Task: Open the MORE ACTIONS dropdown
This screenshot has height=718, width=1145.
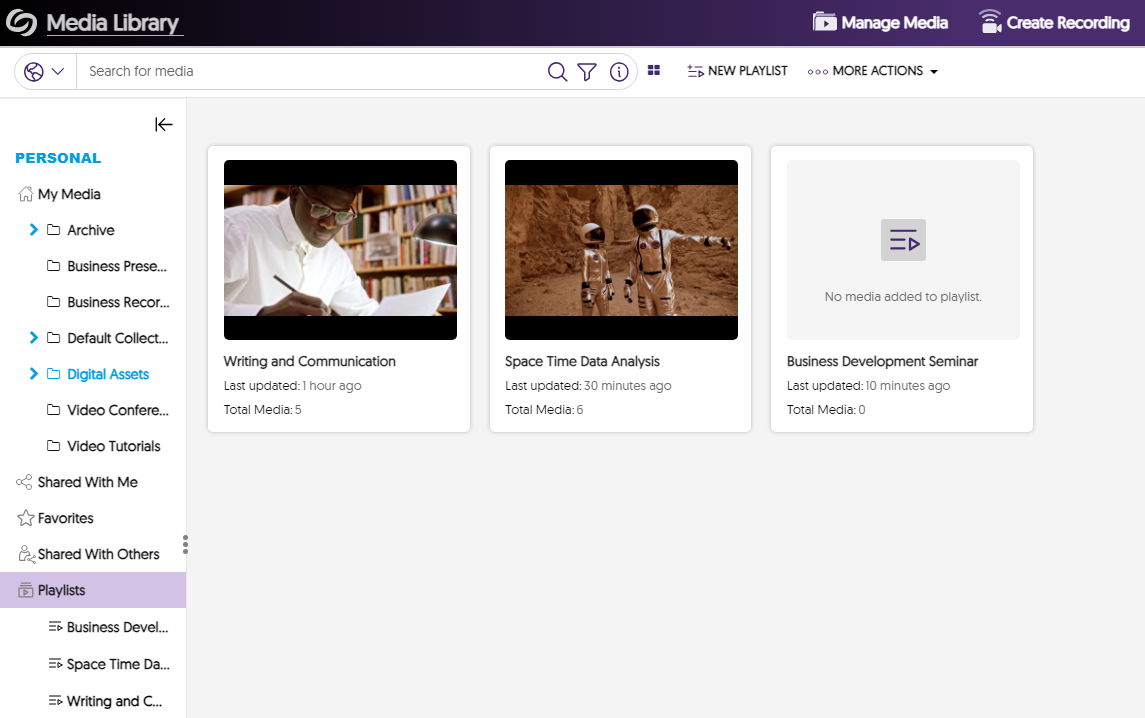Action: 871,71
